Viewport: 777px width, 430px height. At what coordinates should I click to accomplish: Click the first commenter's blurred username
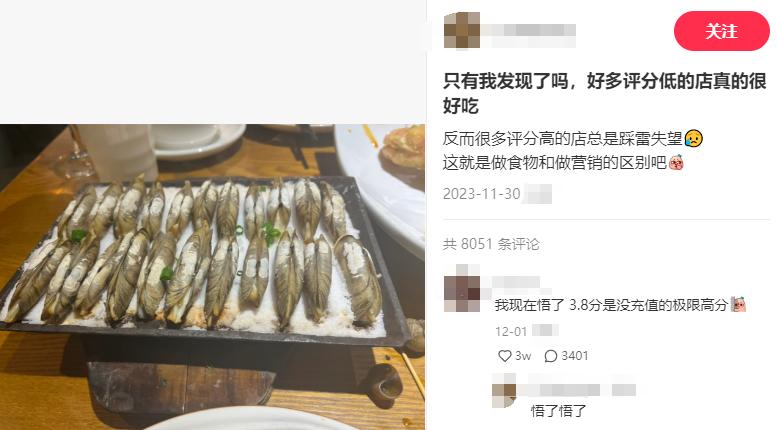tap(515, 283)
